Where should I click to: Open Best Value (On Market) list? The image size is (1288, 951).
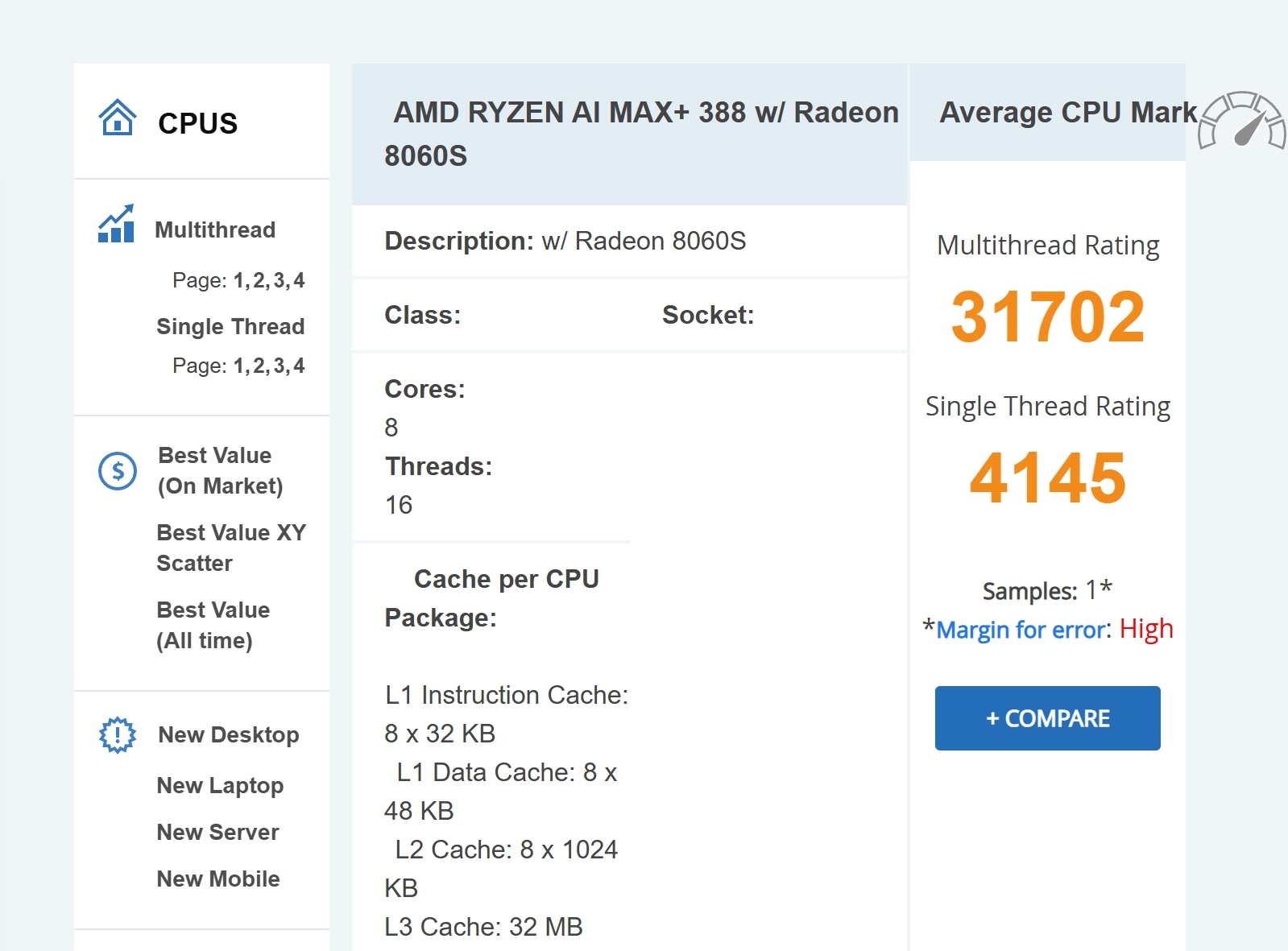coord(220,471)
